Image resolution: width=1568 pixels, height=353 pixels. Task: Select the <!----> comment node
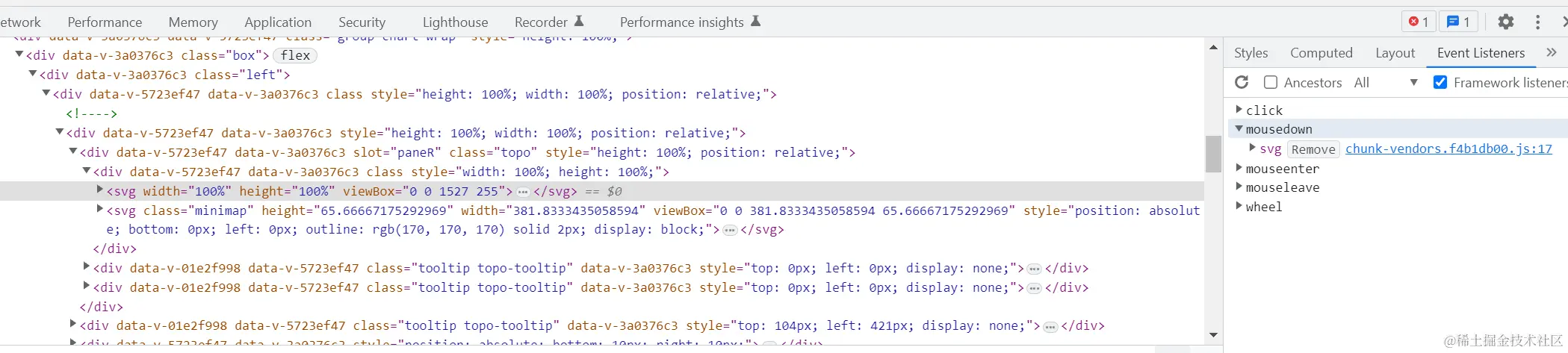pos(91,113)
